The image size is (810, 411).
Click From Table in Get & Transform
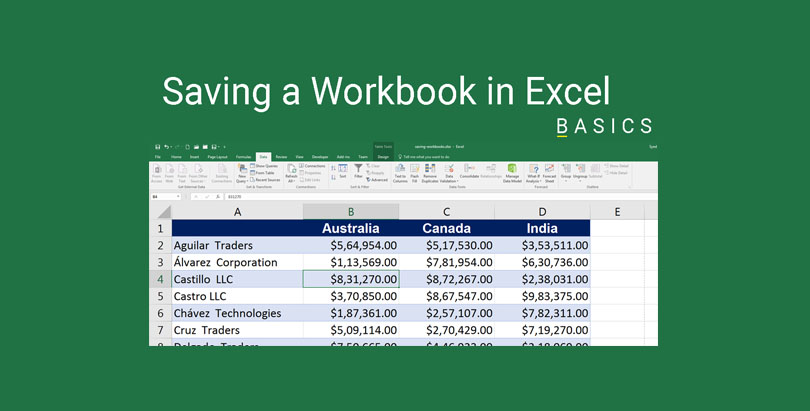[264, 173]
